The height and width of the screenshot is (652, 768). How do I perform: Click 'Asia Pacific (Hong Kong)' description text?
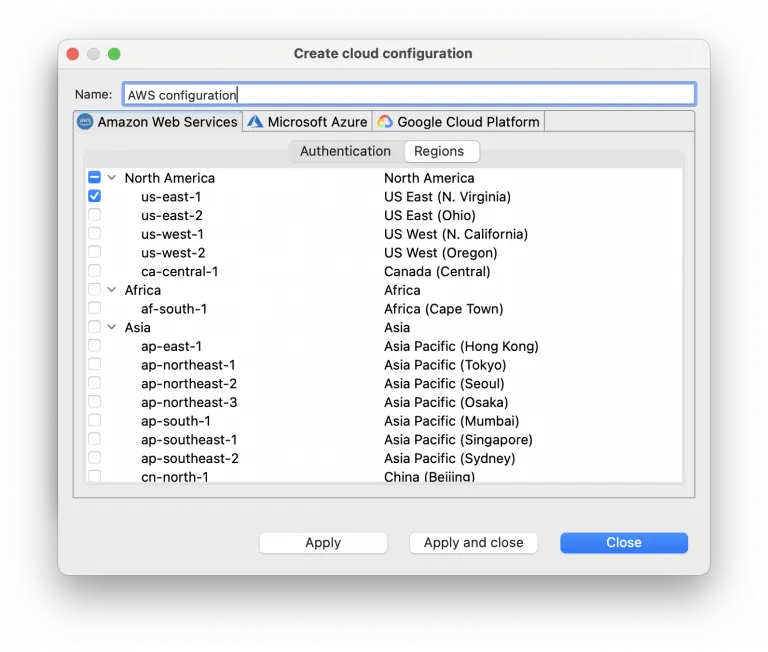[461, 346]
